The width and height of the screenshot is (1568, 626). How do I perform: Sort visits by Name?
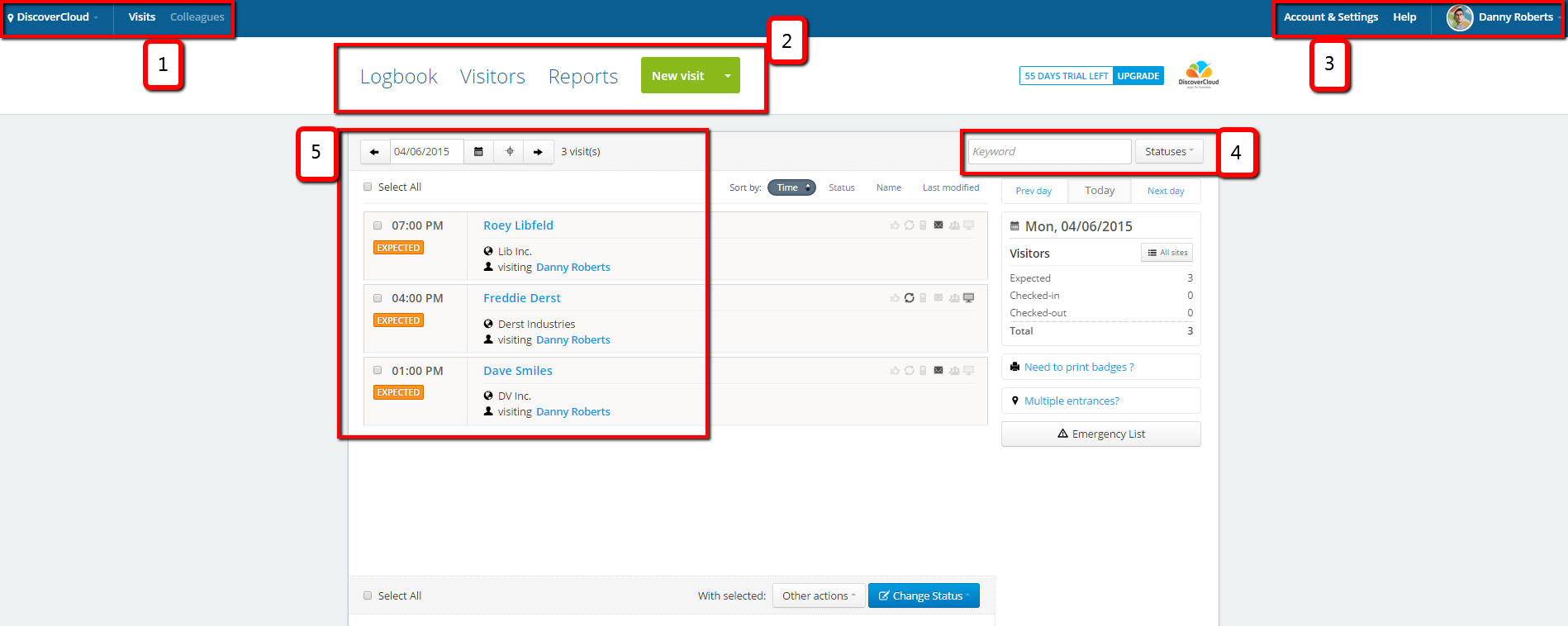[889, 188]
